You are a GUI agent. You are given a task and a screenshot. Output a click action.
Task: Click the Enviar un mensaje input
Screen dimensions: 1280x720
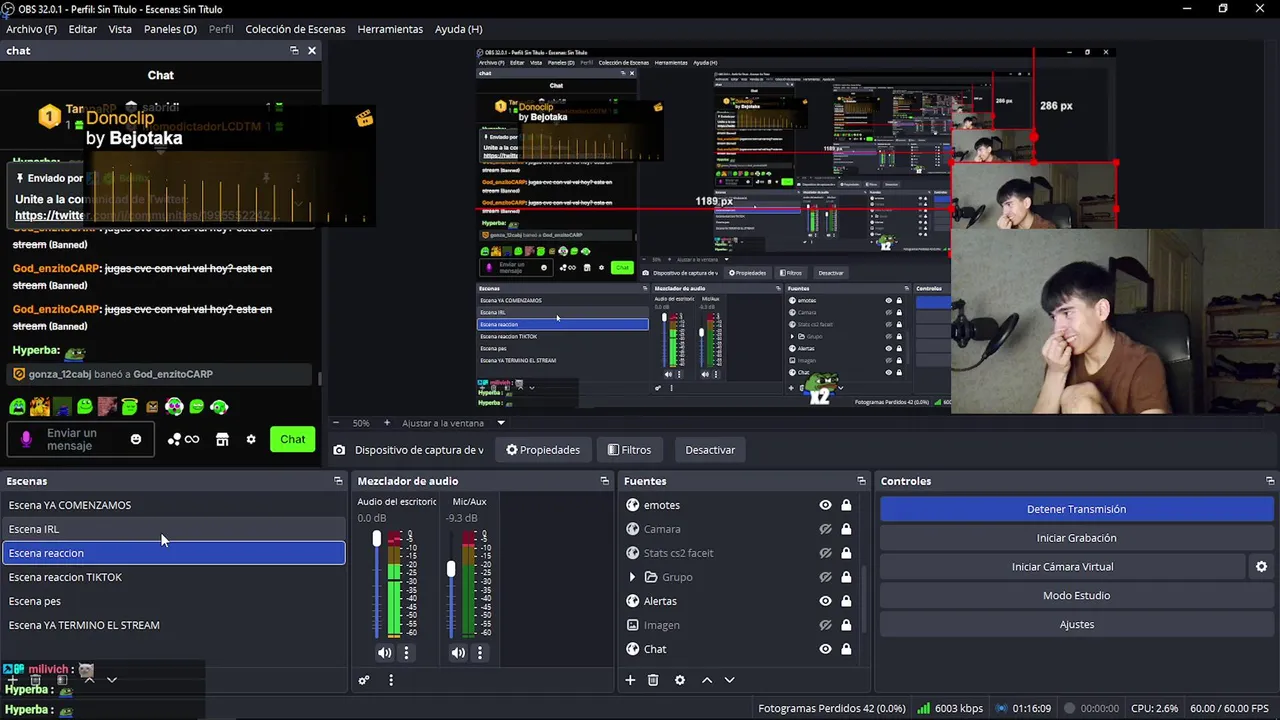(82, 439)
